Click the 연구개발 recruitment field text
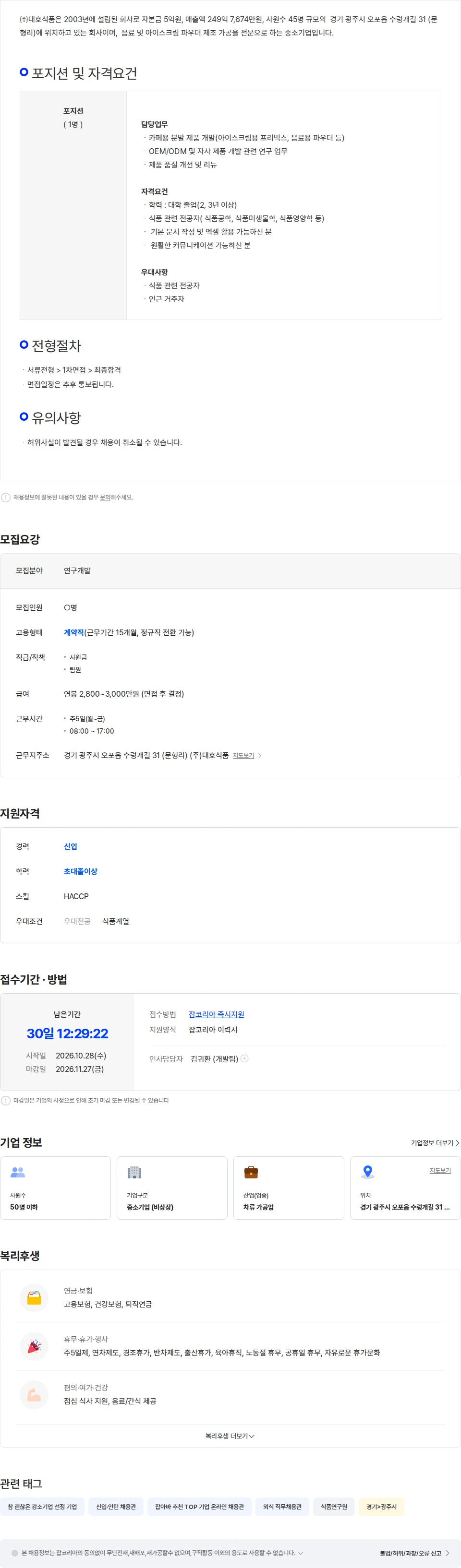Screen dimensions: 461x1568 pos(77,570)
